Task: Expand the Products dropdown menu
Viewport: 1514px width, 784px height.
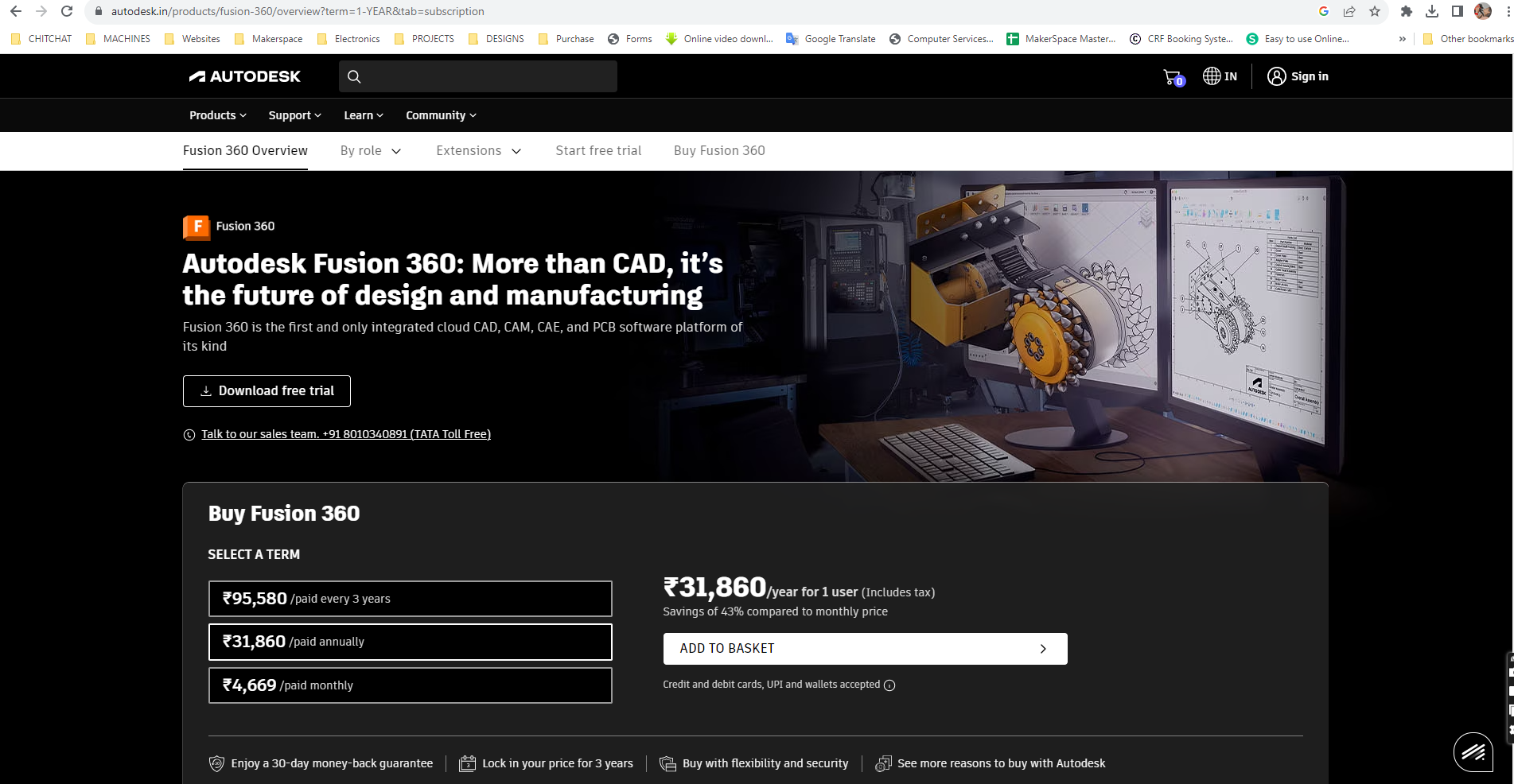Action: (218, 115)
